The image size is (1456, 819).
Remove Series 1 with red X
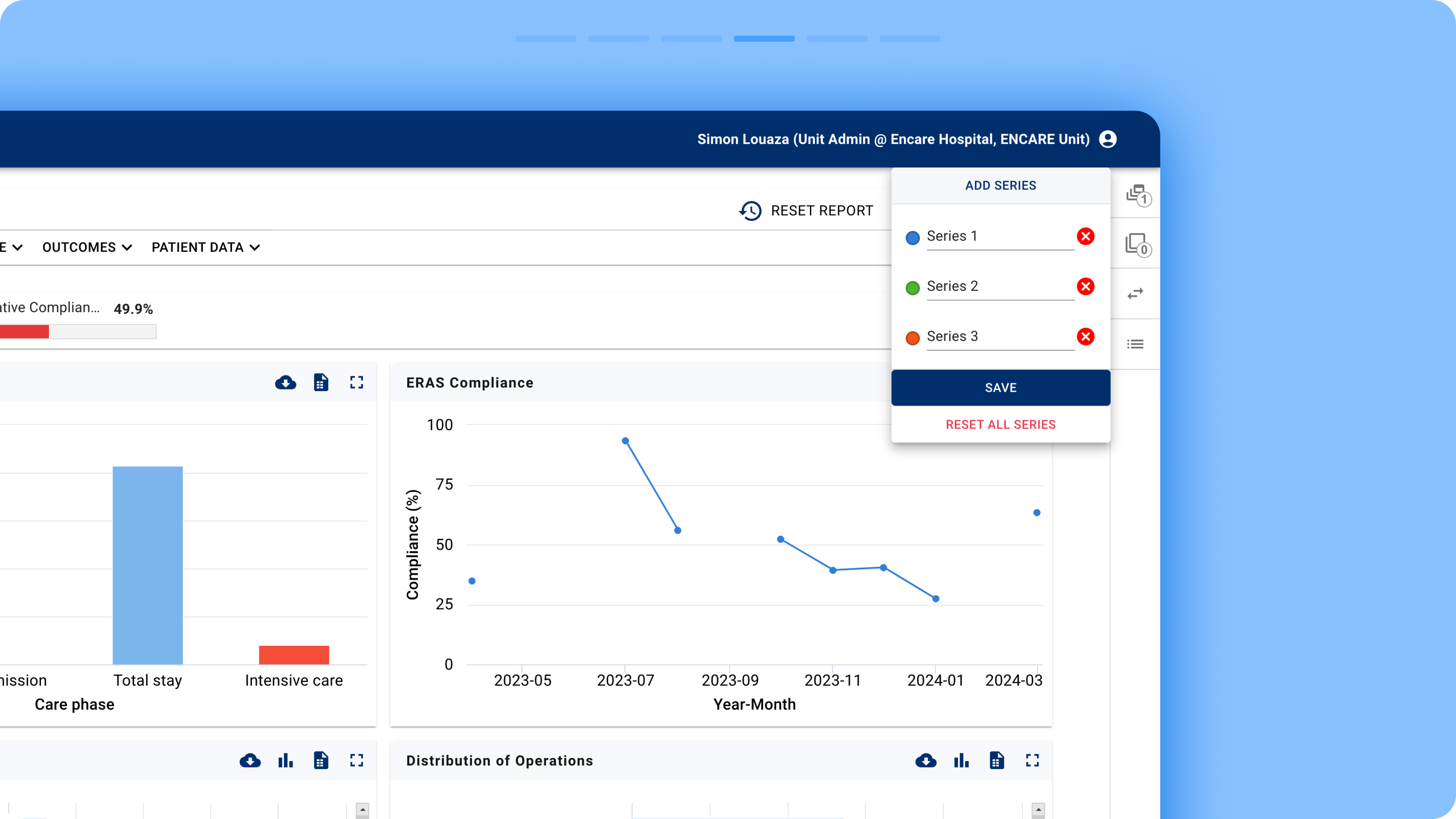[1085, 236]
